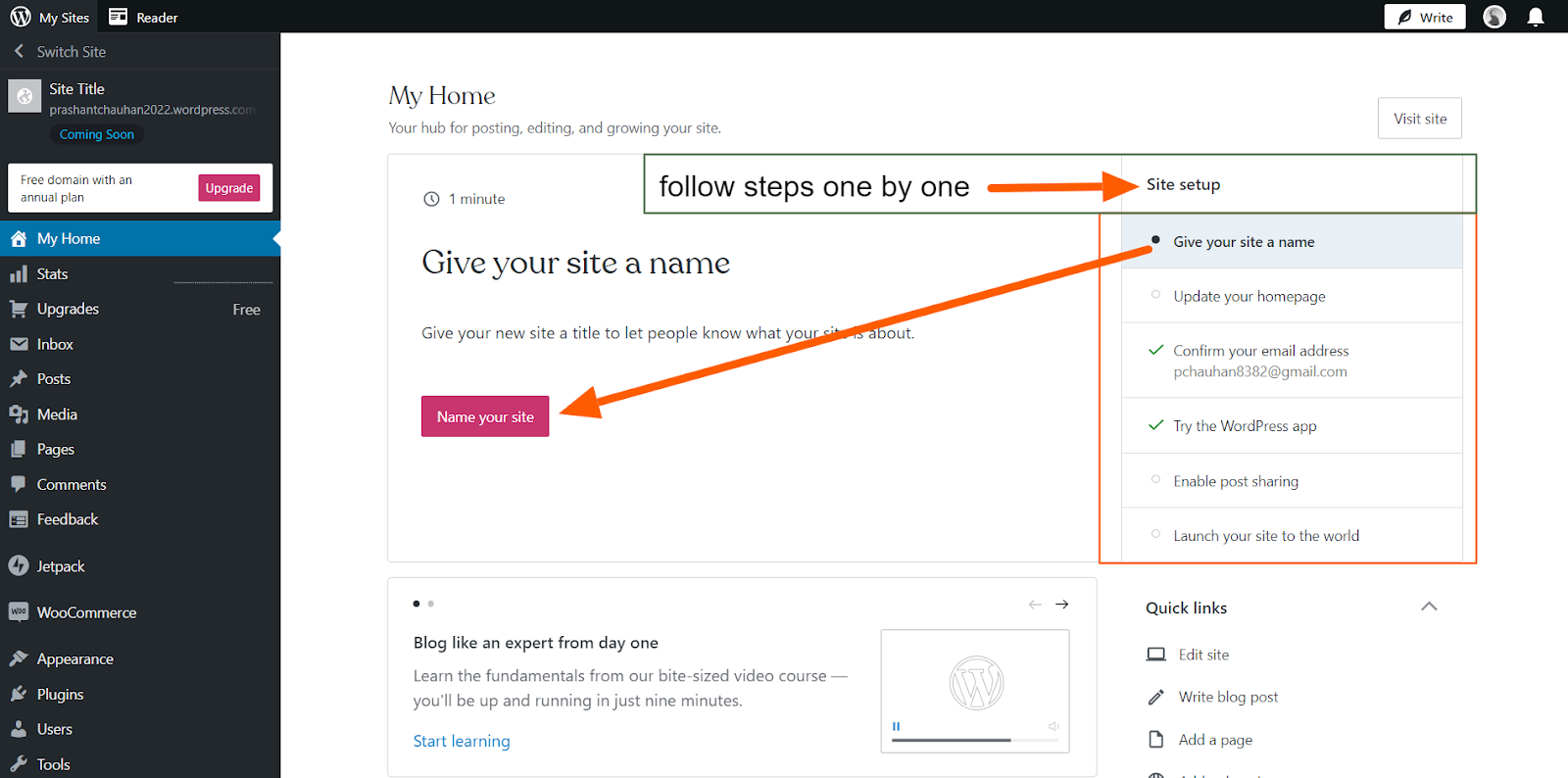The image size is (1568, 778).
Task: Click the Coming Soon badge
Action: tap(97, 134)
